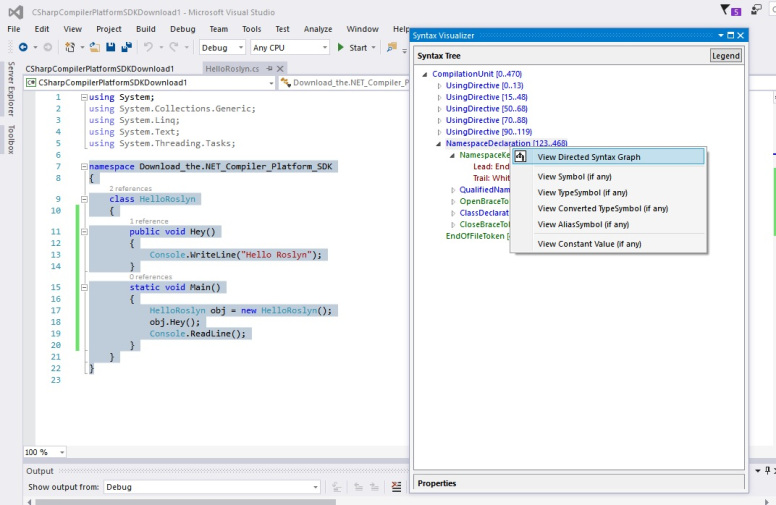The height and width of the screenshot is (505, 776).
Task: Click the Legend button
Action: 725,56
